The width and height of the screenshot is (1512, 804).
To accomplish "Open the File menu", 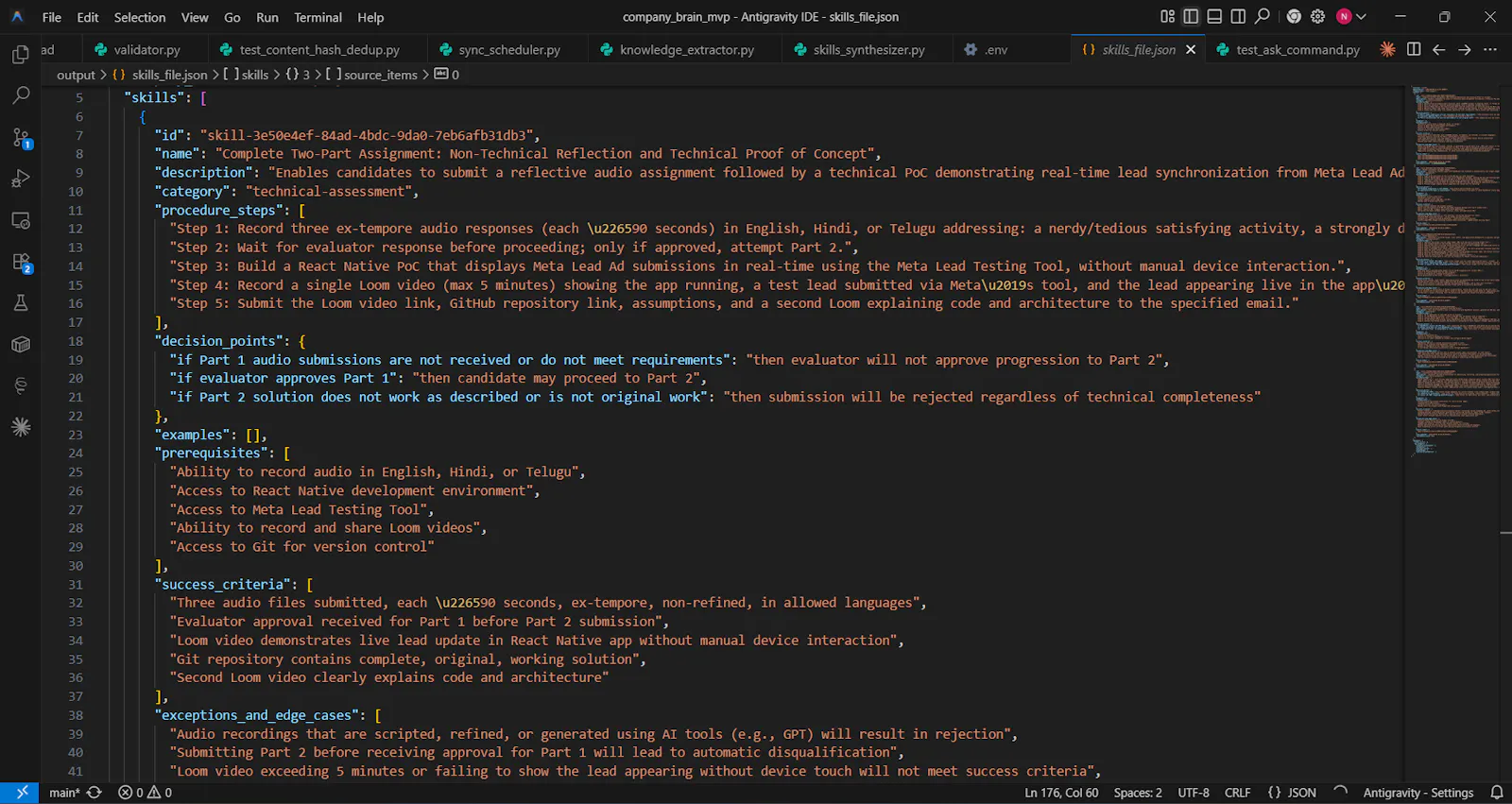I will pos(52,17).
